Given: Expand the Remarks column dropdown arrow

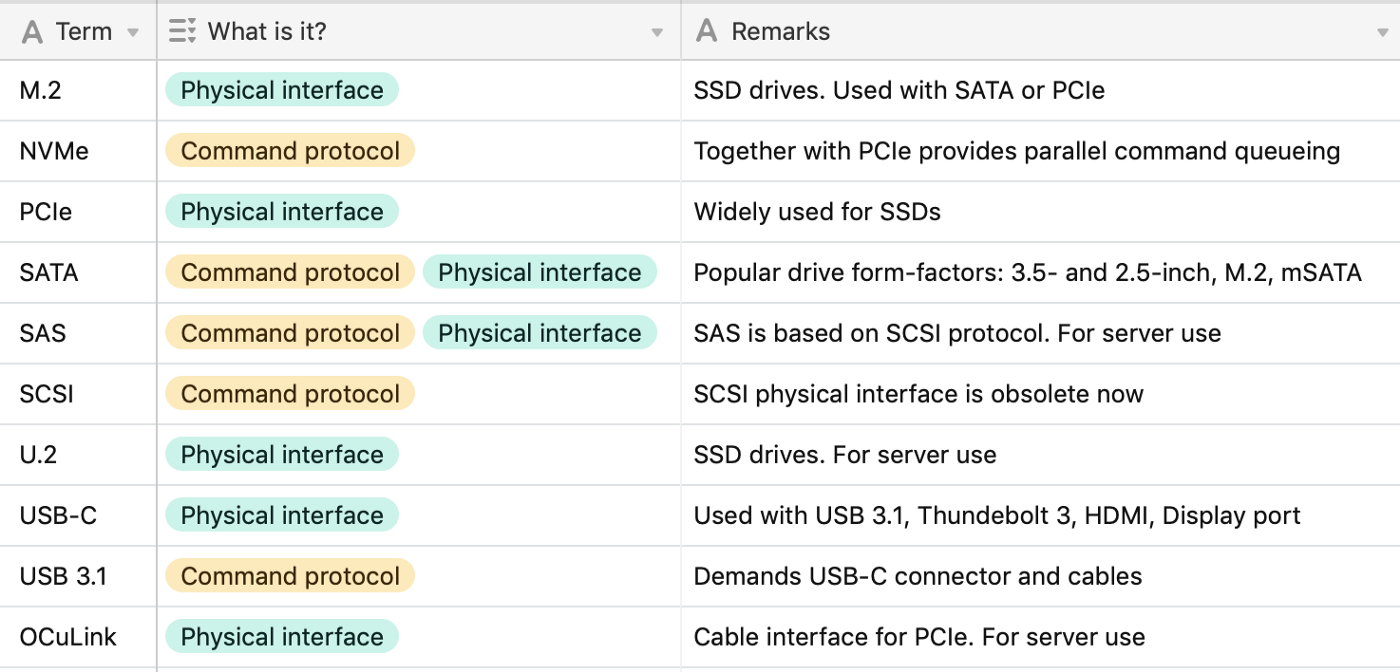Looking at the screenshot, I should tap(1383, 33).
